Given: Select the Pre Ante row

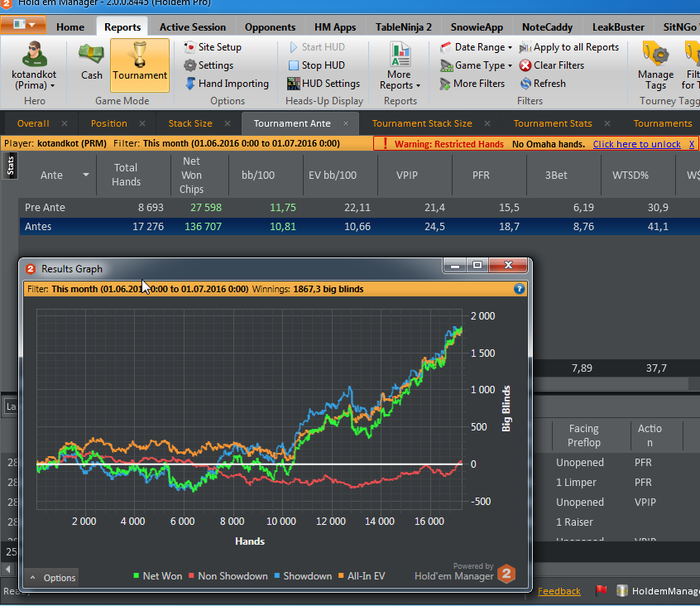Looking at the screenshot, I should 359,208.
